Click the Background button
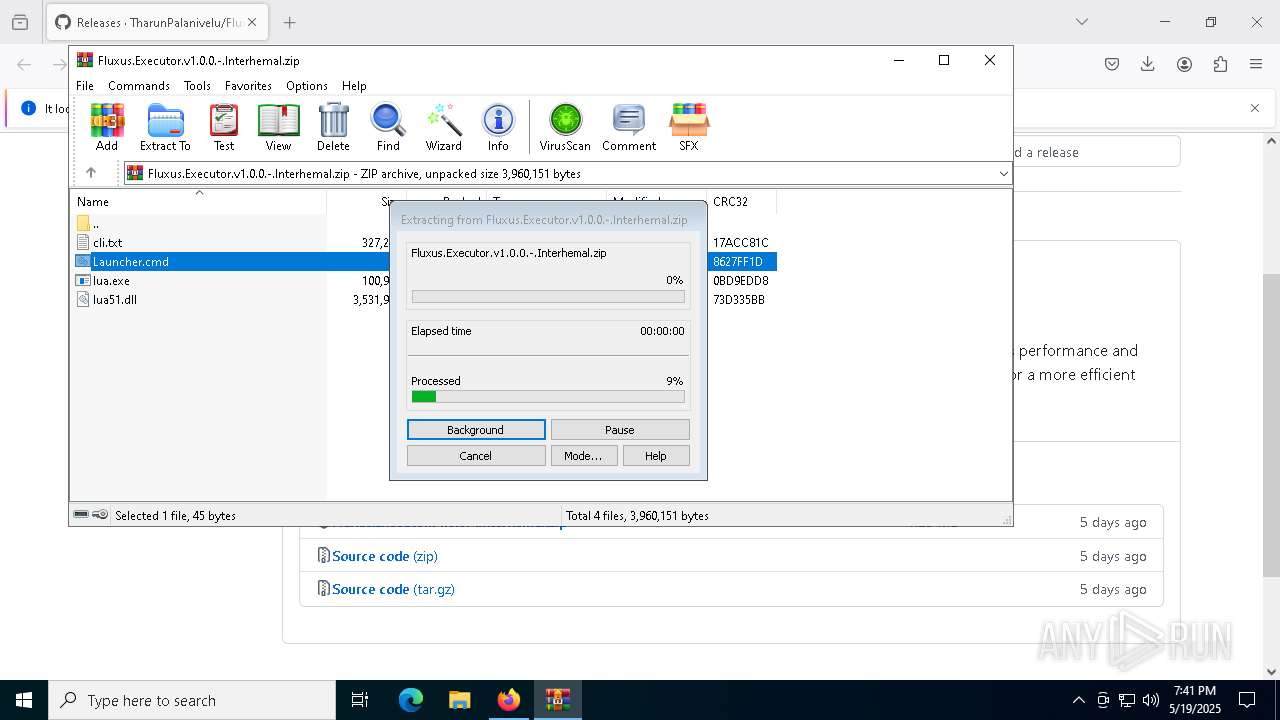The image size is (1280, 720). point(476,430)
